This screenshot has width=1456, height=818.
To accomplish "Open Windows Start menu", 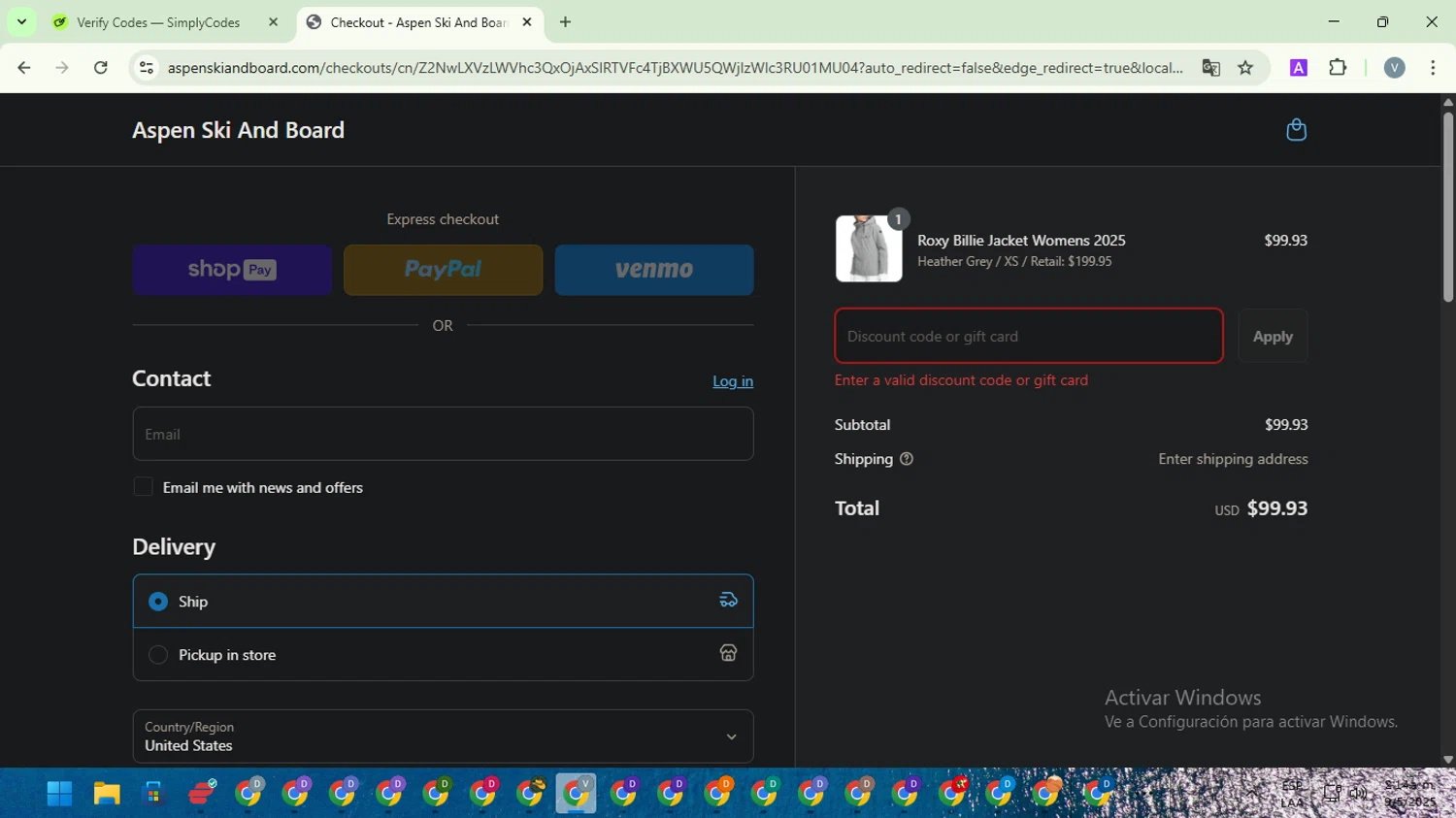I will [x=59, y=794].
